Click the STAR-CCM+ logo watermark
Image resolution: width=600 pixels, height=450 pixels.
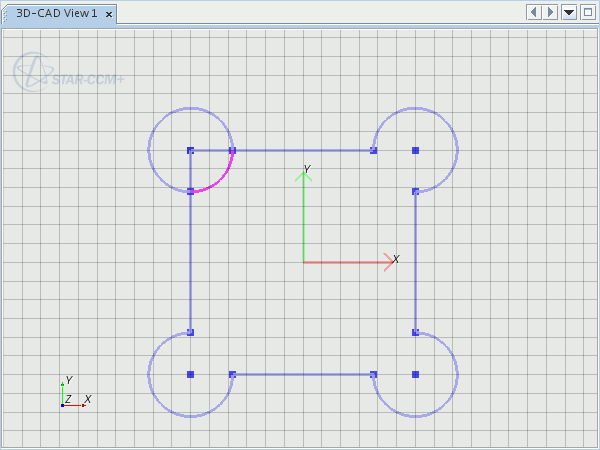point(68,73)
